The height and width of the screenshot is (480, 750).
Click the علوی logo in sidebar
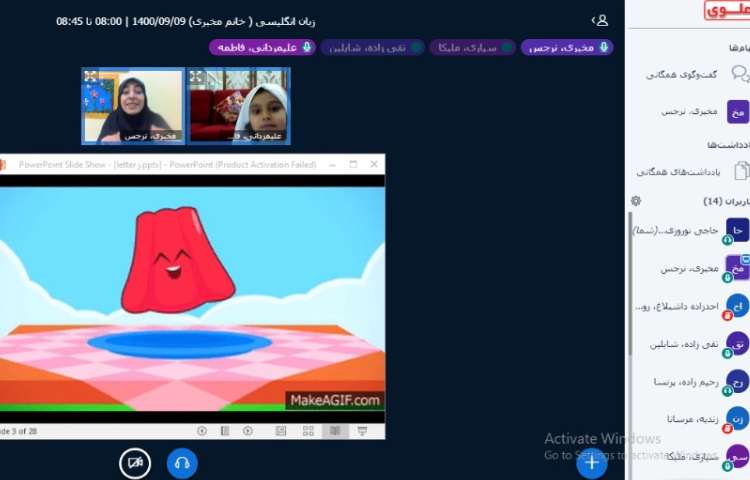[727, 10]
